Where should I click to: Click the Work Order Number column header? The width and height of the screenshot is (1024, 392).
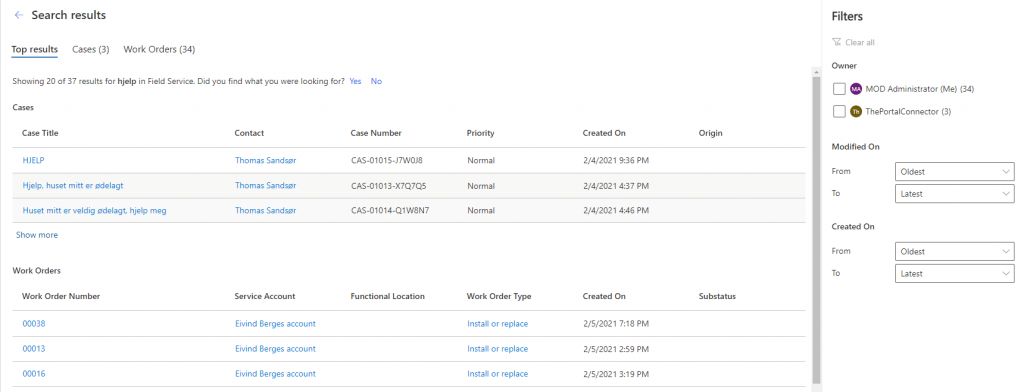point(61,296)
